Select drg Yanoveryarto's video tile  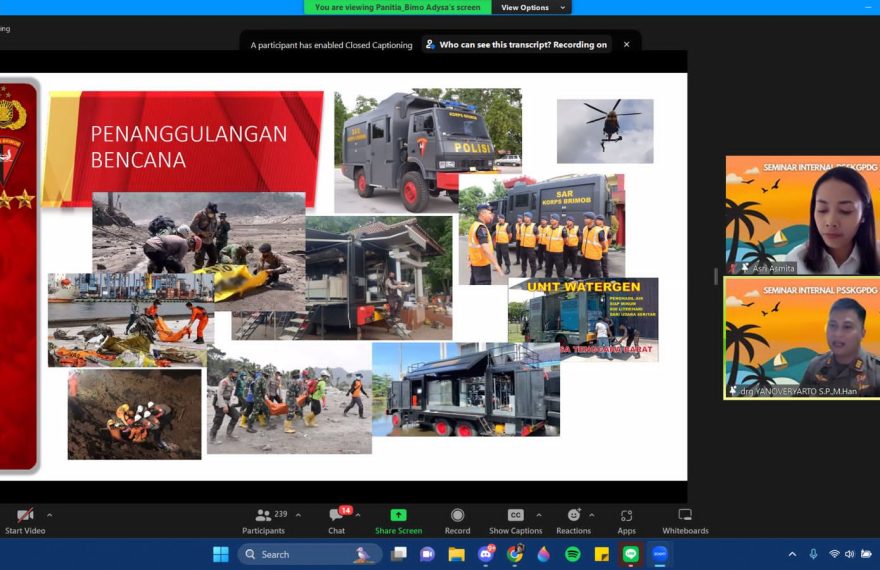[802, 338]
